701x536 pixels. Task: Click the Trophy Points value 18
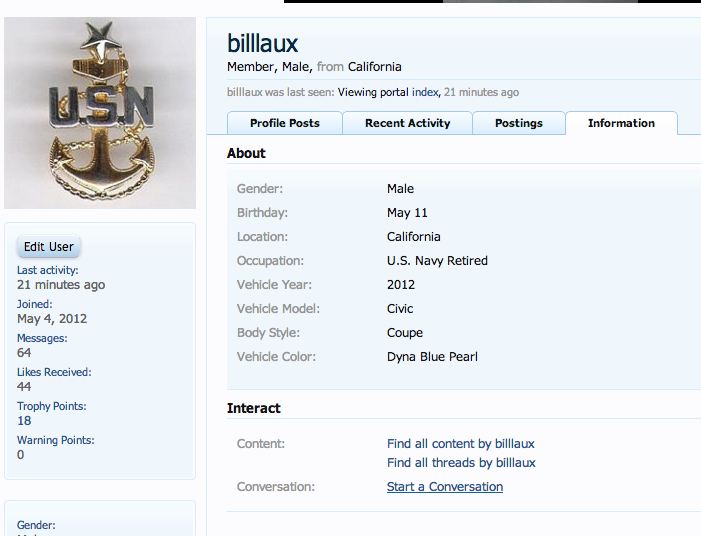click(24, 421)
